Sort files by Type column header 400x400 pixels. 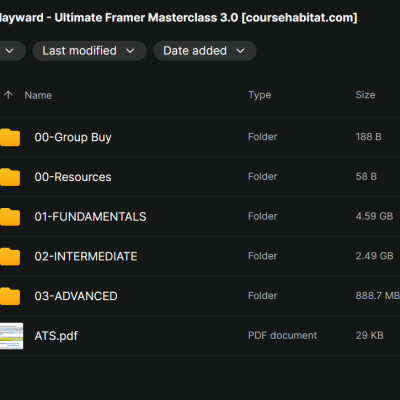pyautogui.click(x=259, y=95)
